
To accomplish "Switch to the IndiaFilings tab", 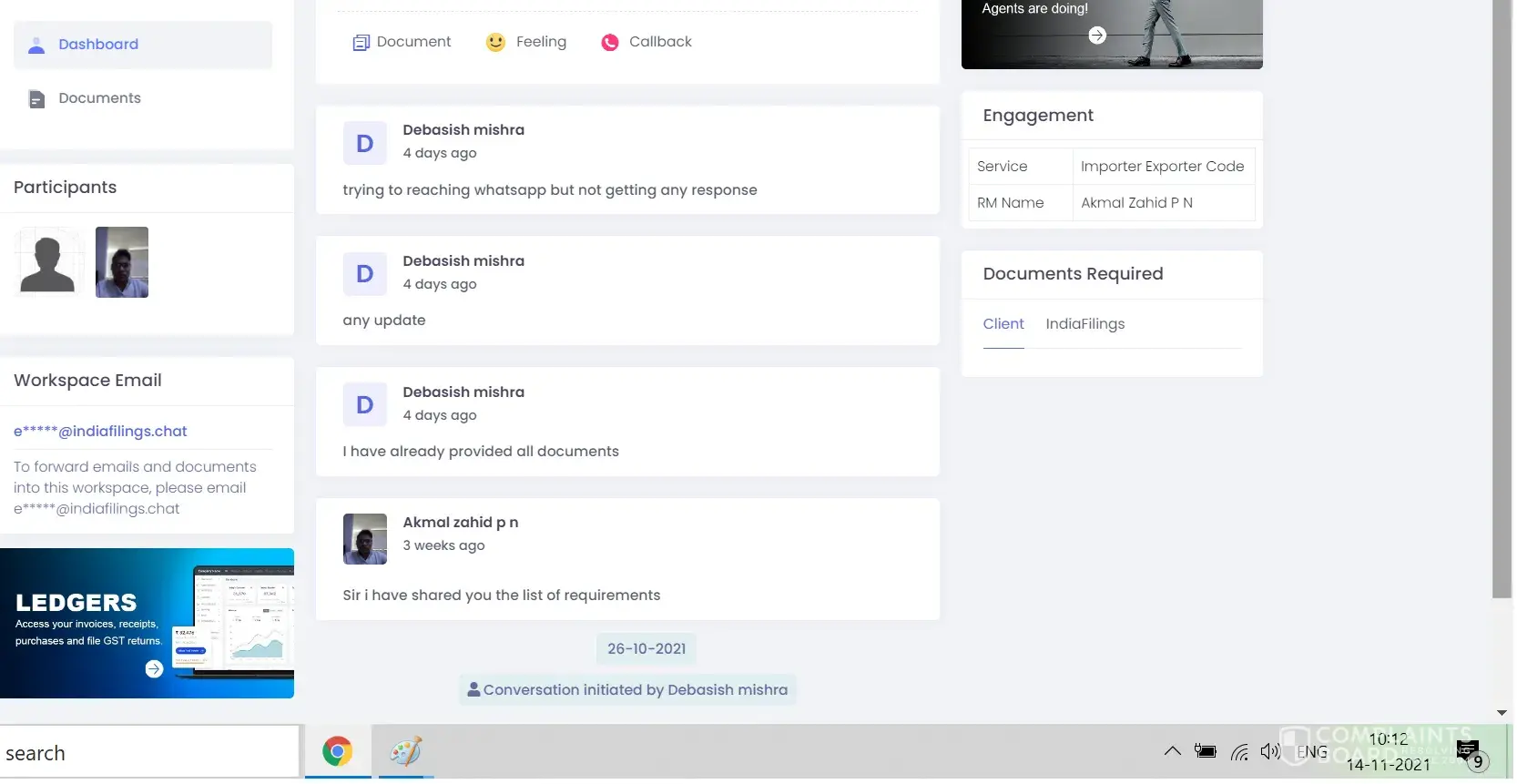I will click(1085, 324).
